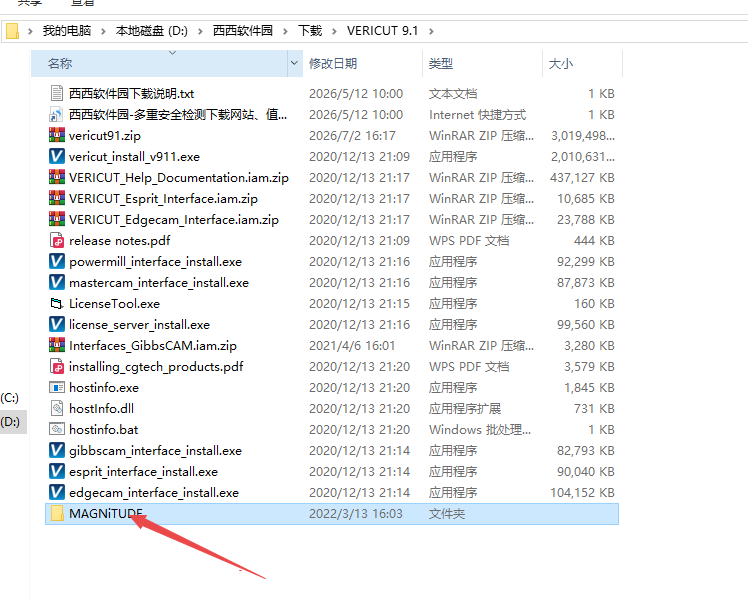
Task: Sort files by the 类型 column header
Action: pos(482,63)
